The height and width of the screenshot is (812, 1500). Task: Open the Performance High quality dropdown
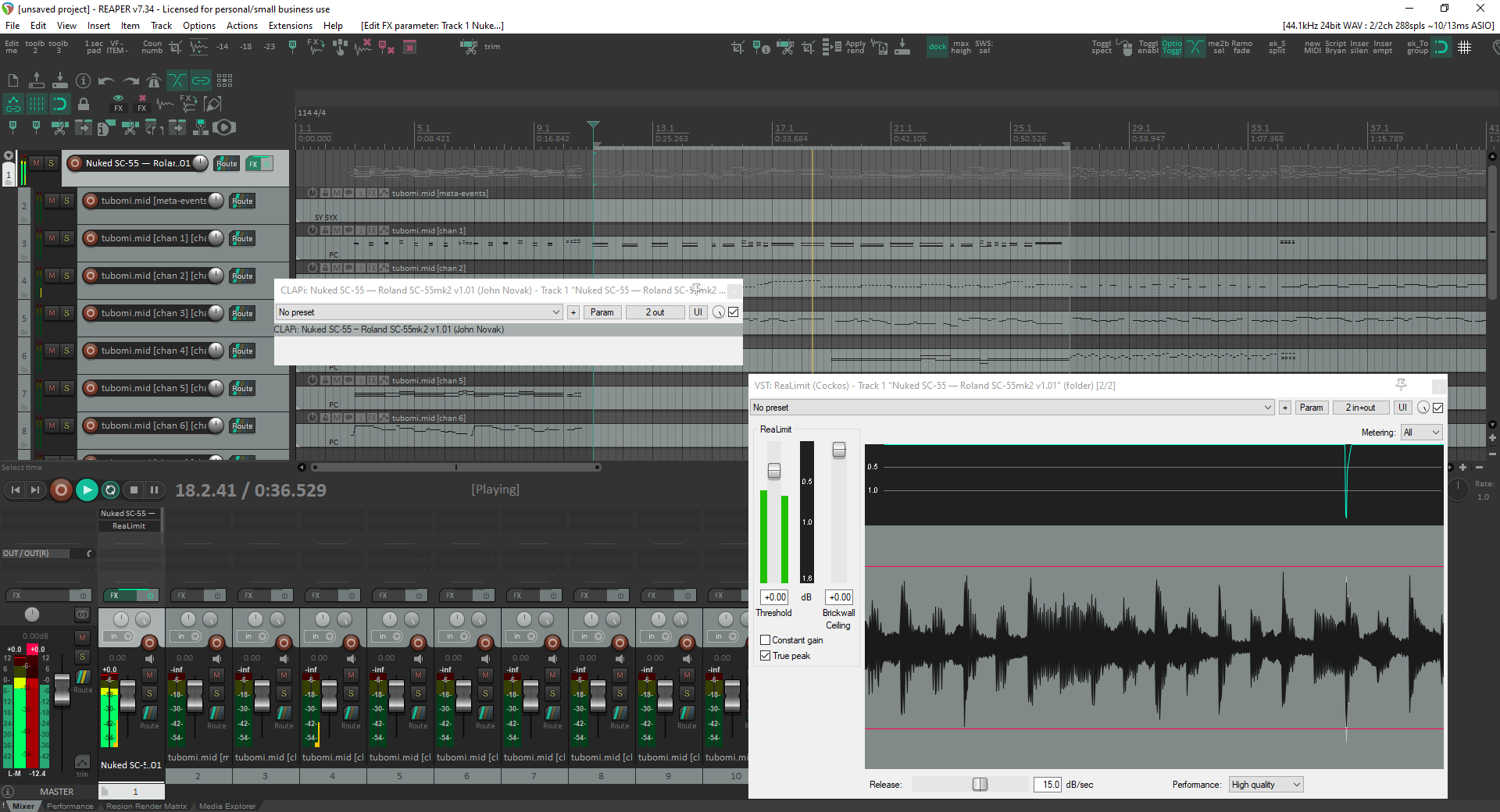point(1266,785)
